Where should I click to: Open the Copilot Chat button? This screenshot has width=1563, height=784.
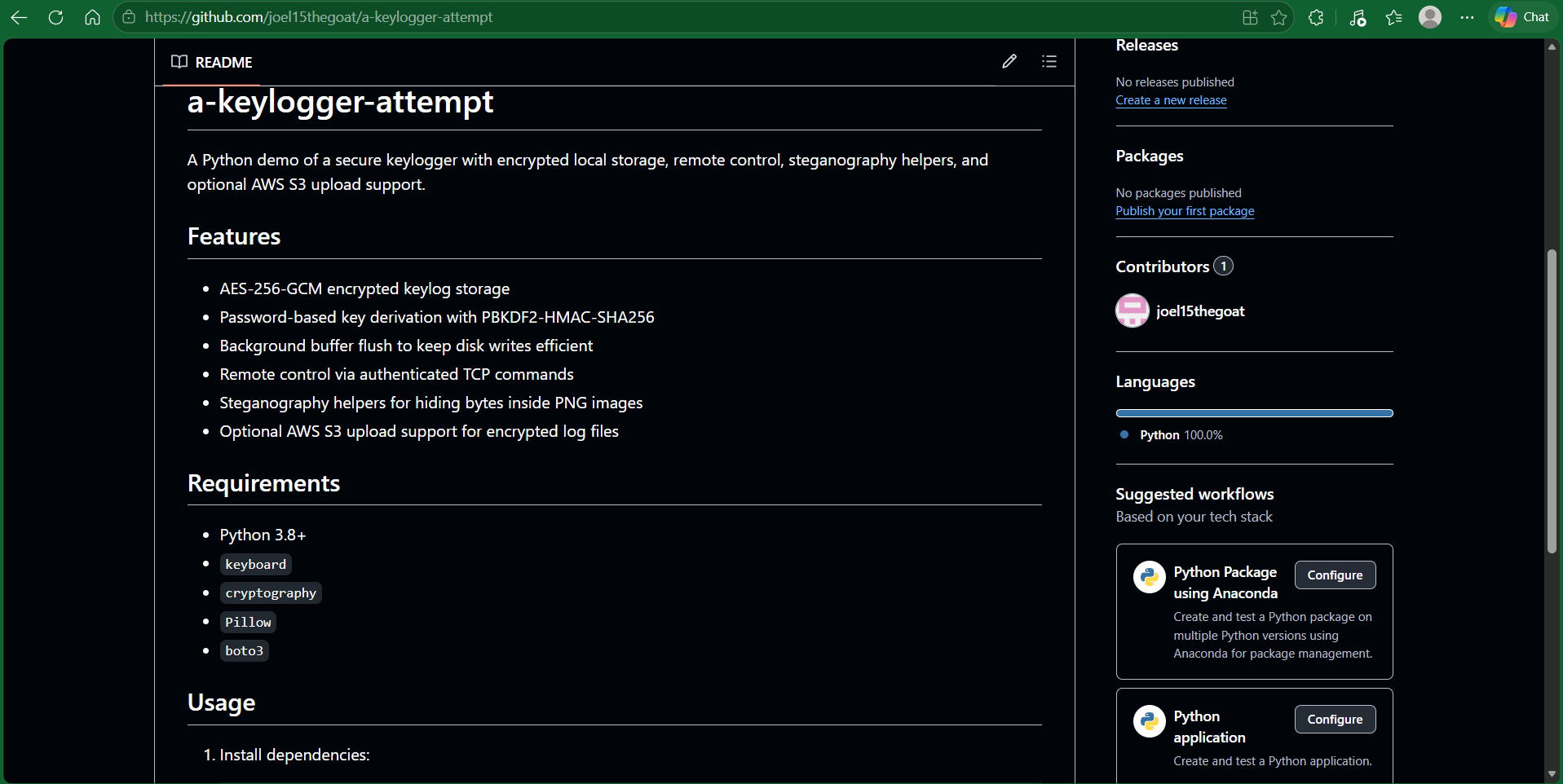point(1522,17)
